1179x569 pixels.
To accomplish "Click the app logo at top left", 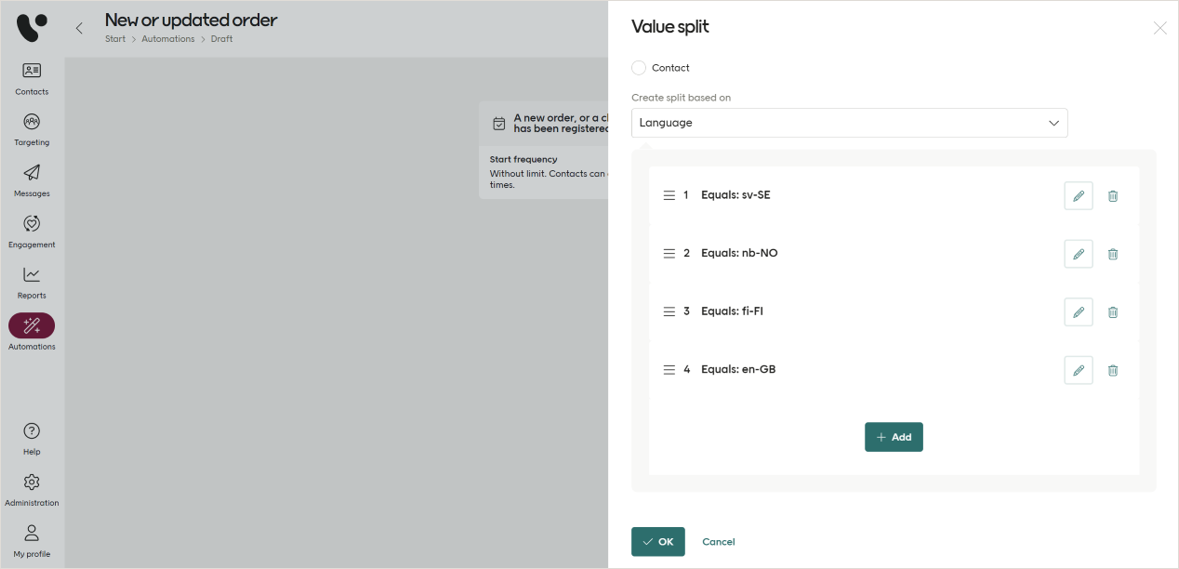I will click(32, 28).
